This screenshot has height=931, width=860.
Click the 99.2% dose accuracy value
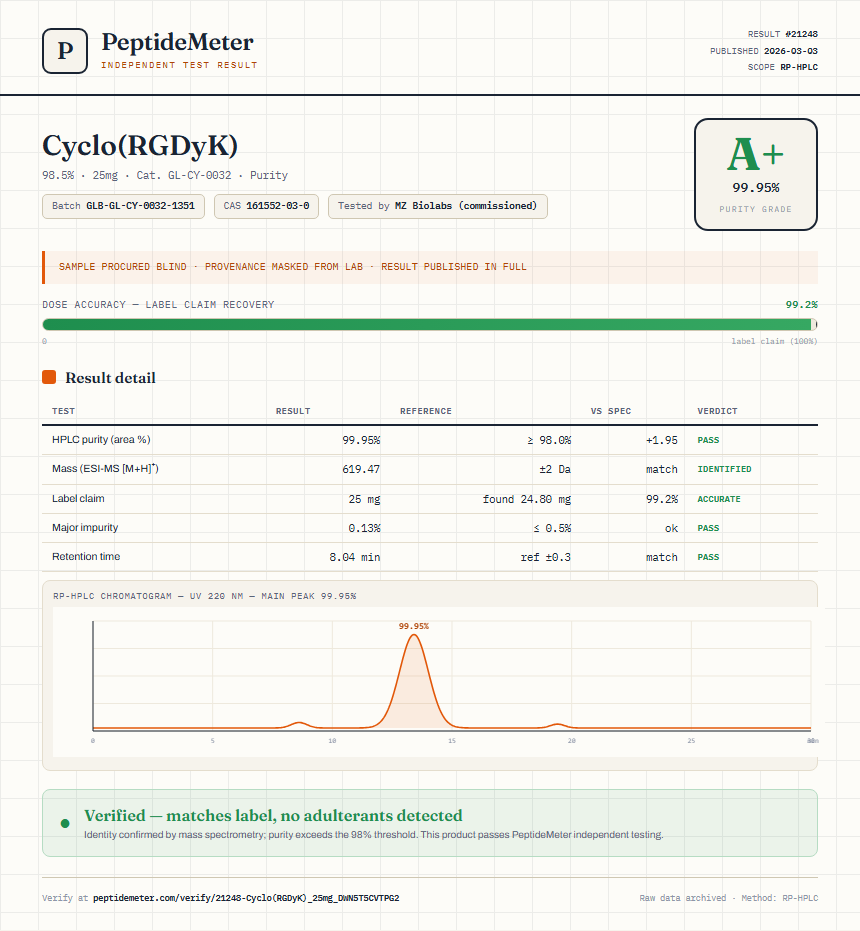(x=801, y=305)
